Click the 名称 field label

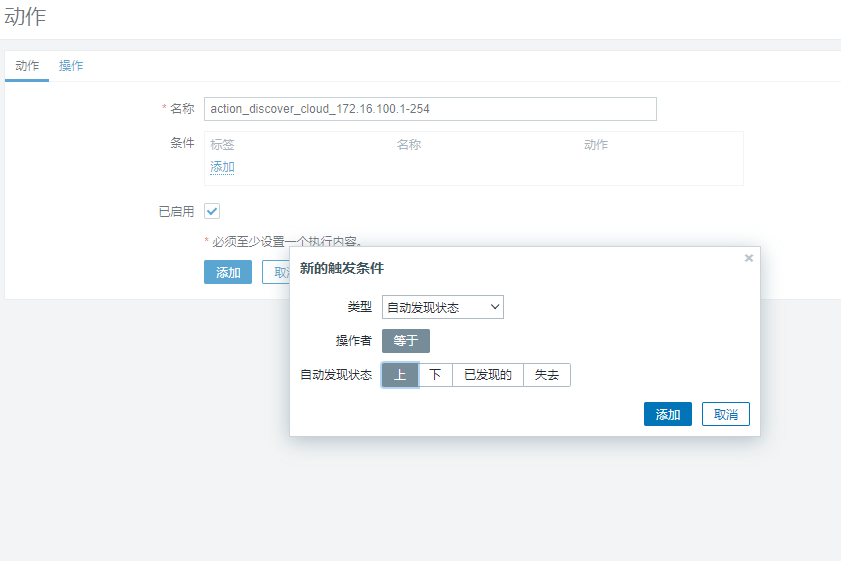[182, 109]
